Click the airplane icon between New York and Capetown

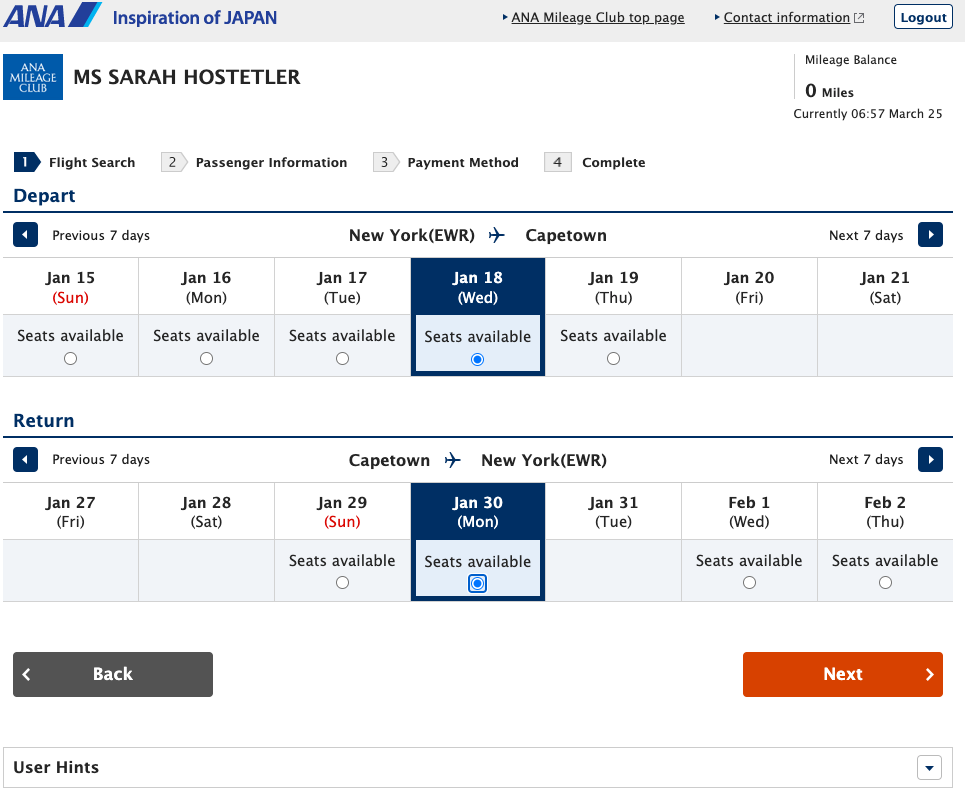point(495,235)
